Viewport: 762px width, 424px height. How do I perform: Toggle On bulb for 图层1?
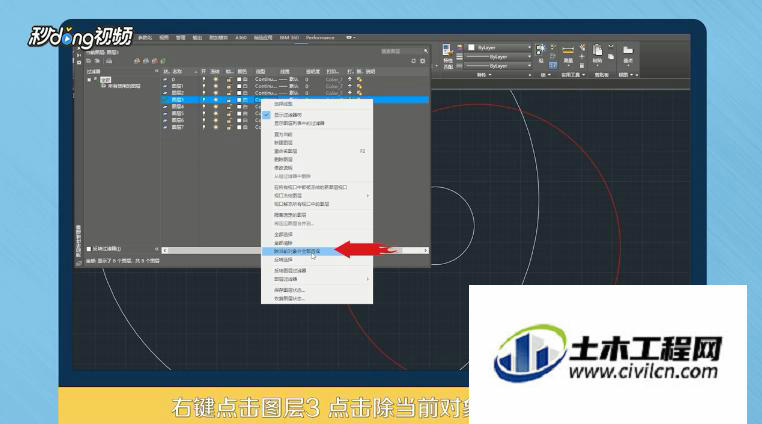point(204,86)
